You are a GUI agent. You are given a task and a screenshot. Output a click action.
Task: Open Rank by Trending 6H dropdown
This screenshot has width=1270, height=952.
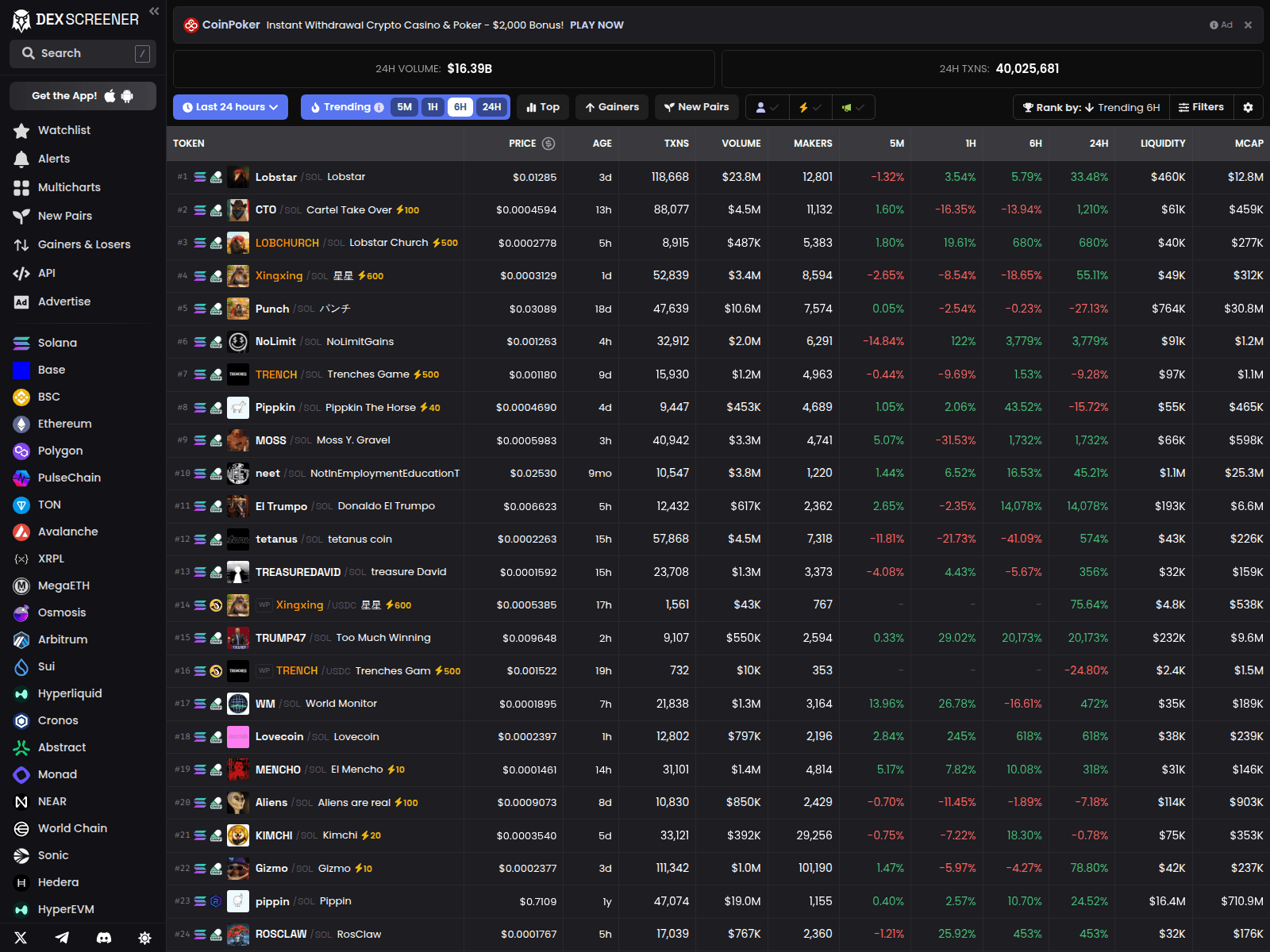1091,107
